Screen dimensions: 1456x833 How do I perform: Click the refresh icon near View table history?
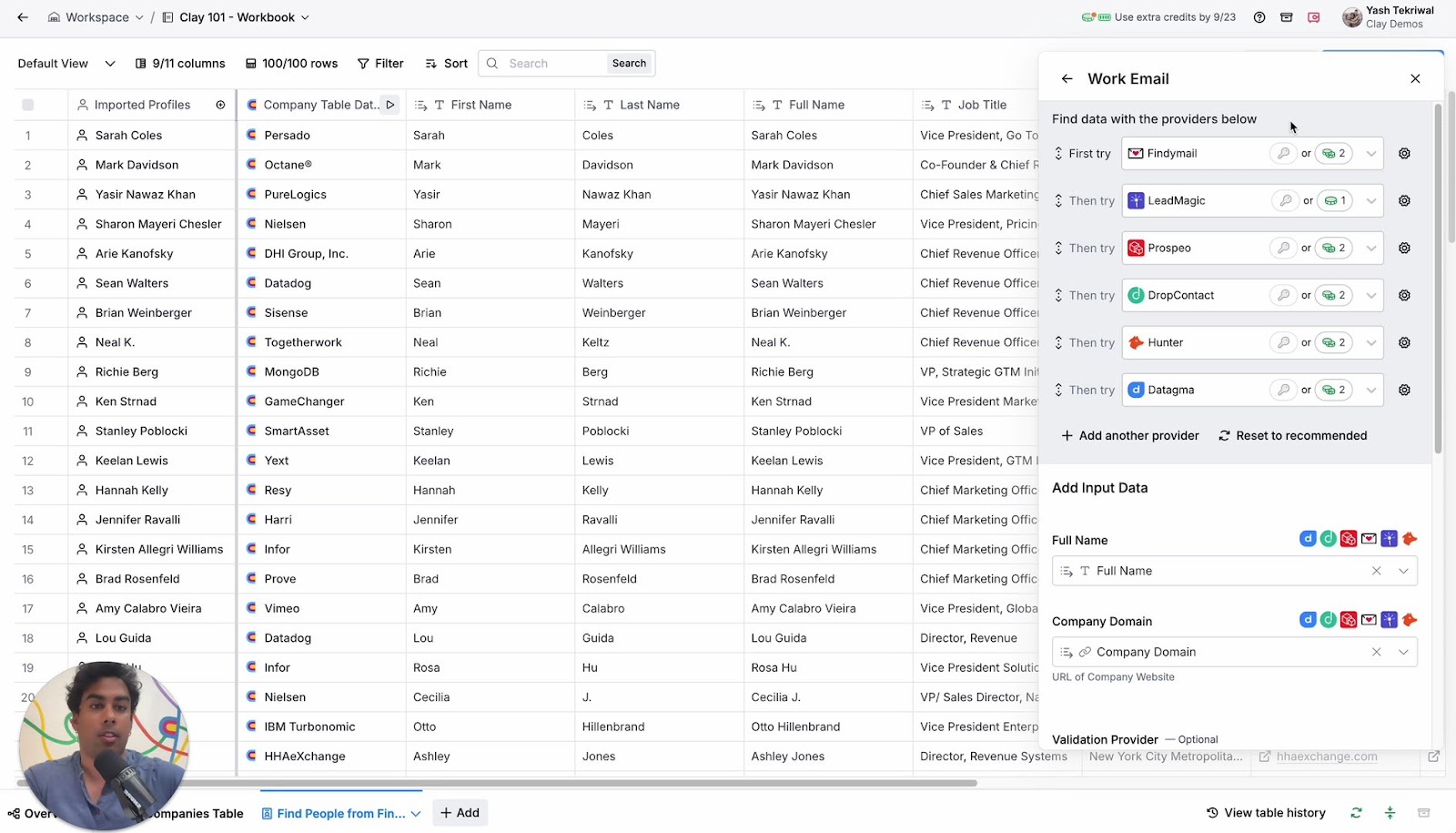tap(1356, 812)
